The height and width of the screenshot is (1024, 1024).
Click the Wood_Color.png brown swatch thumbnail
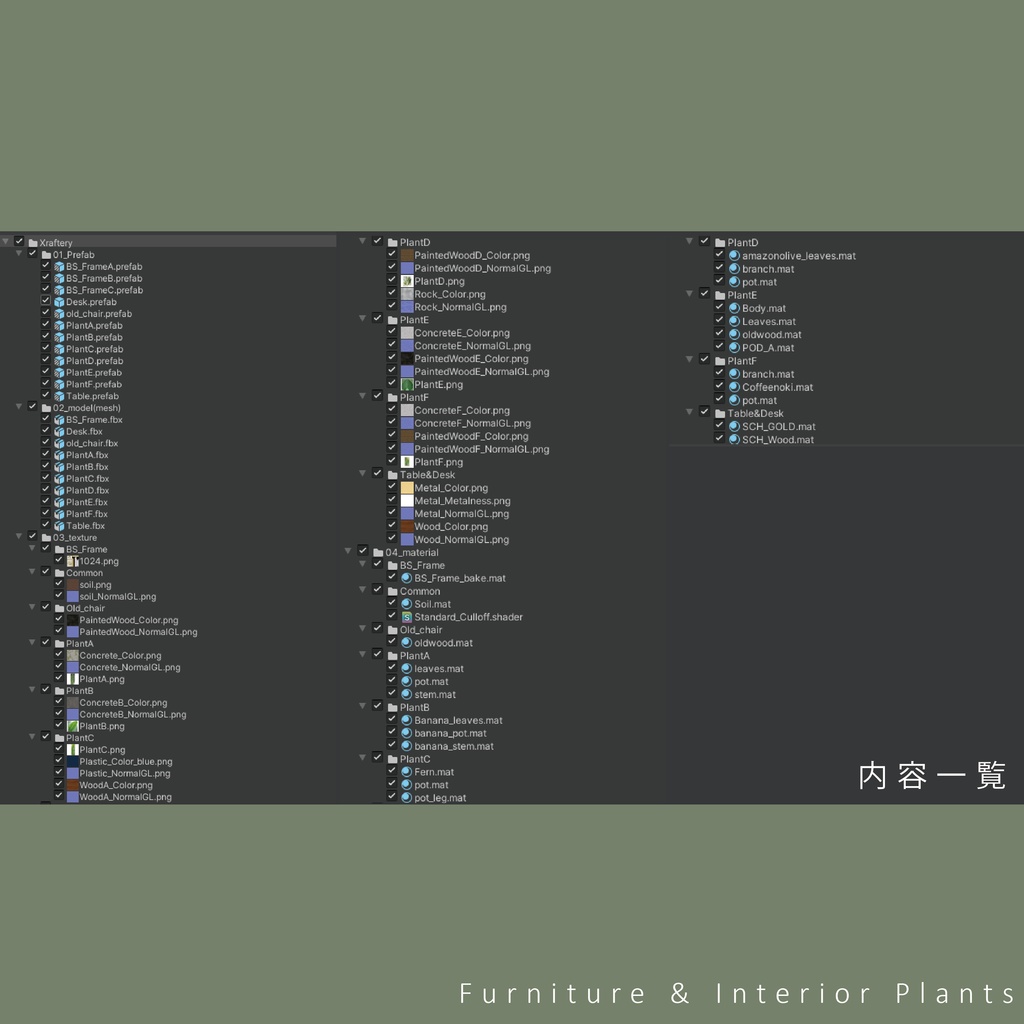tap(407, 526)
